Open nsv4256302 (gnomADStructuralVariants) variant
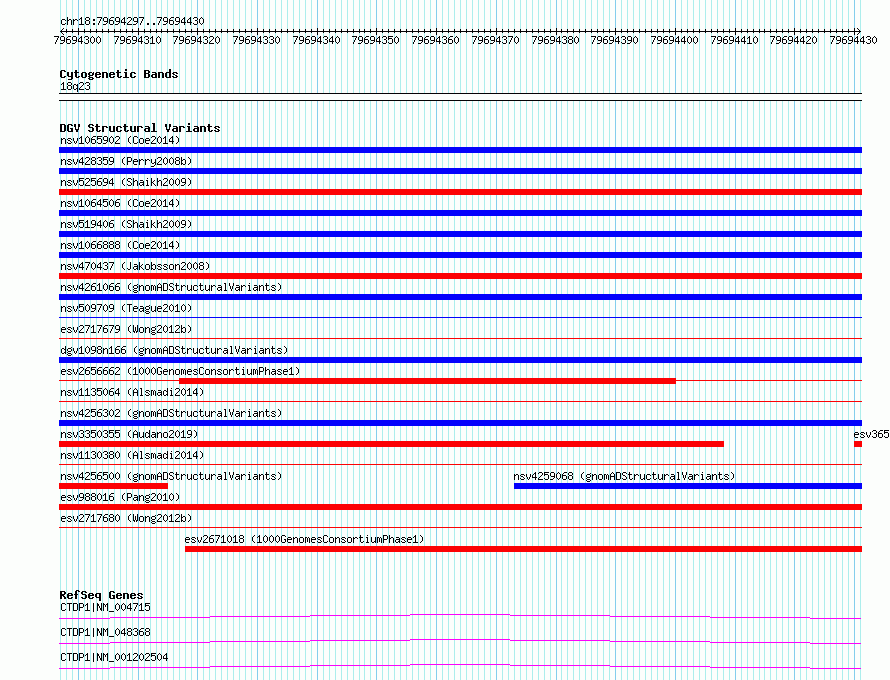Screen dimensions: 890x680 [x=171, y=413]
